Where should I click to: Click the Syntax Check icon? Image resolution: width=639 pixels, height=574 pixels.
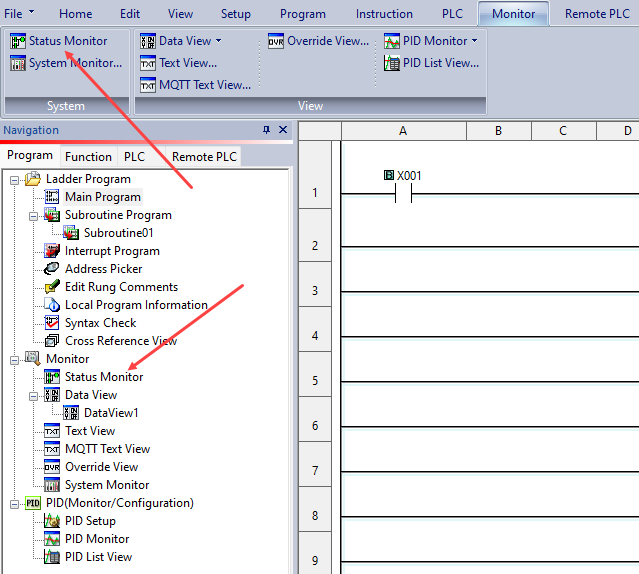52,323
